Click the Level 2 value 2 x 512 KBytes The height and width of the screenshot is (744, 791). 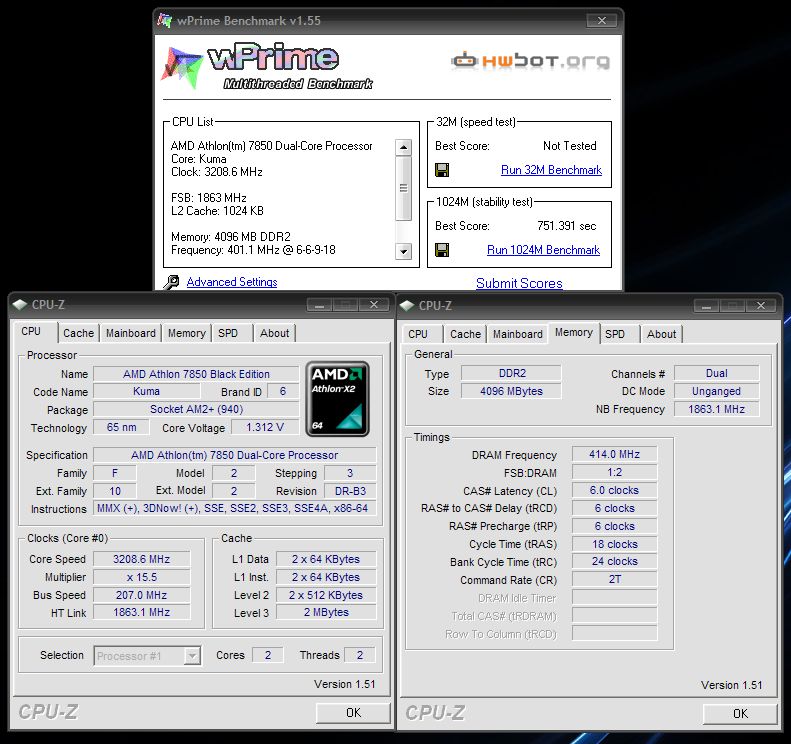[x=326, y=595]
